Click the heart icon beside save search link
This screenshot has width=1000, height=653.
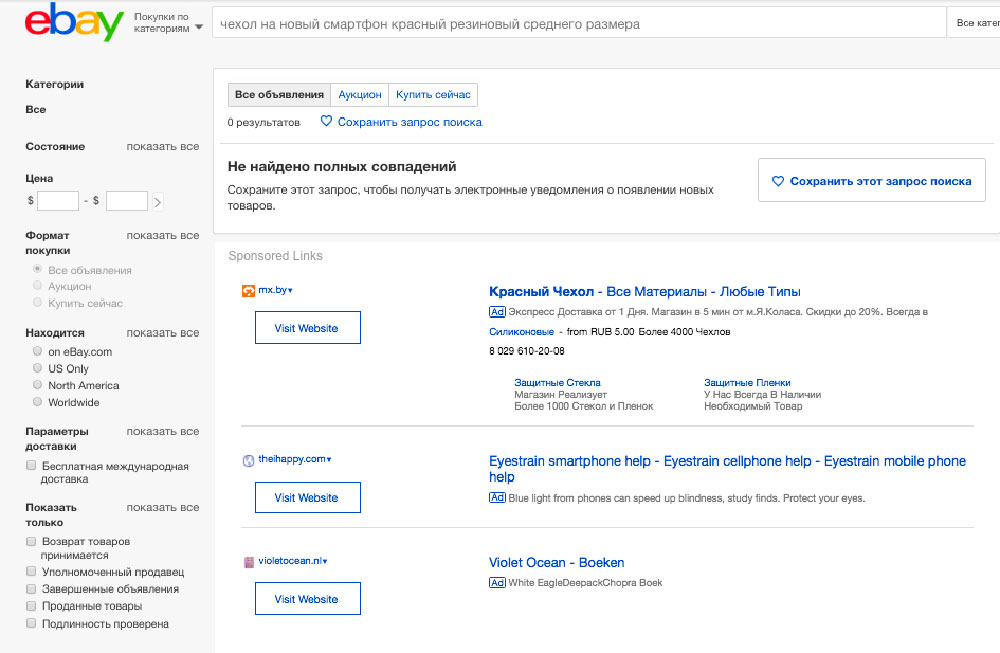(326, 122)
